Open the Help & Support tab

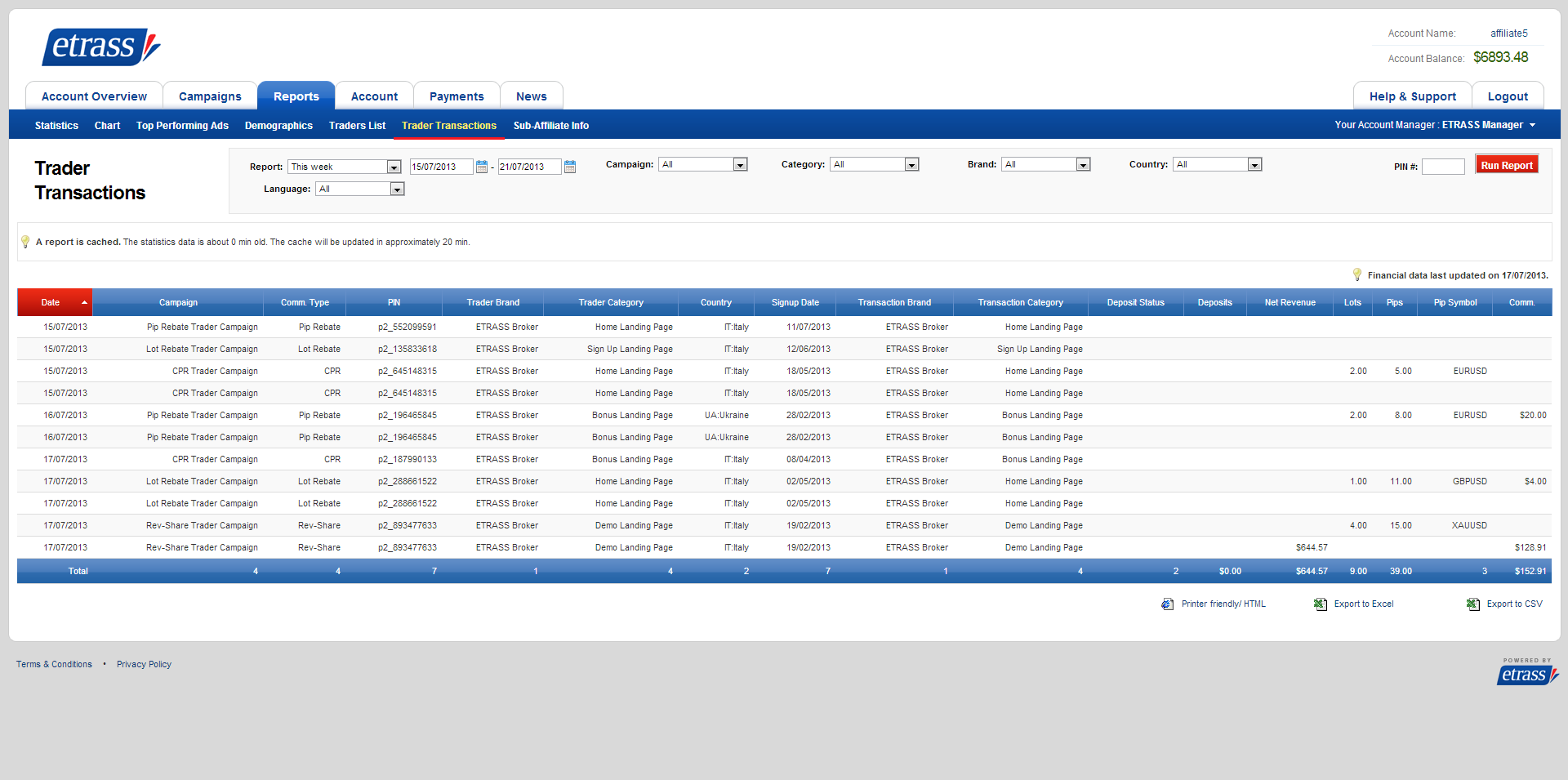click(x=1413, y=96)
